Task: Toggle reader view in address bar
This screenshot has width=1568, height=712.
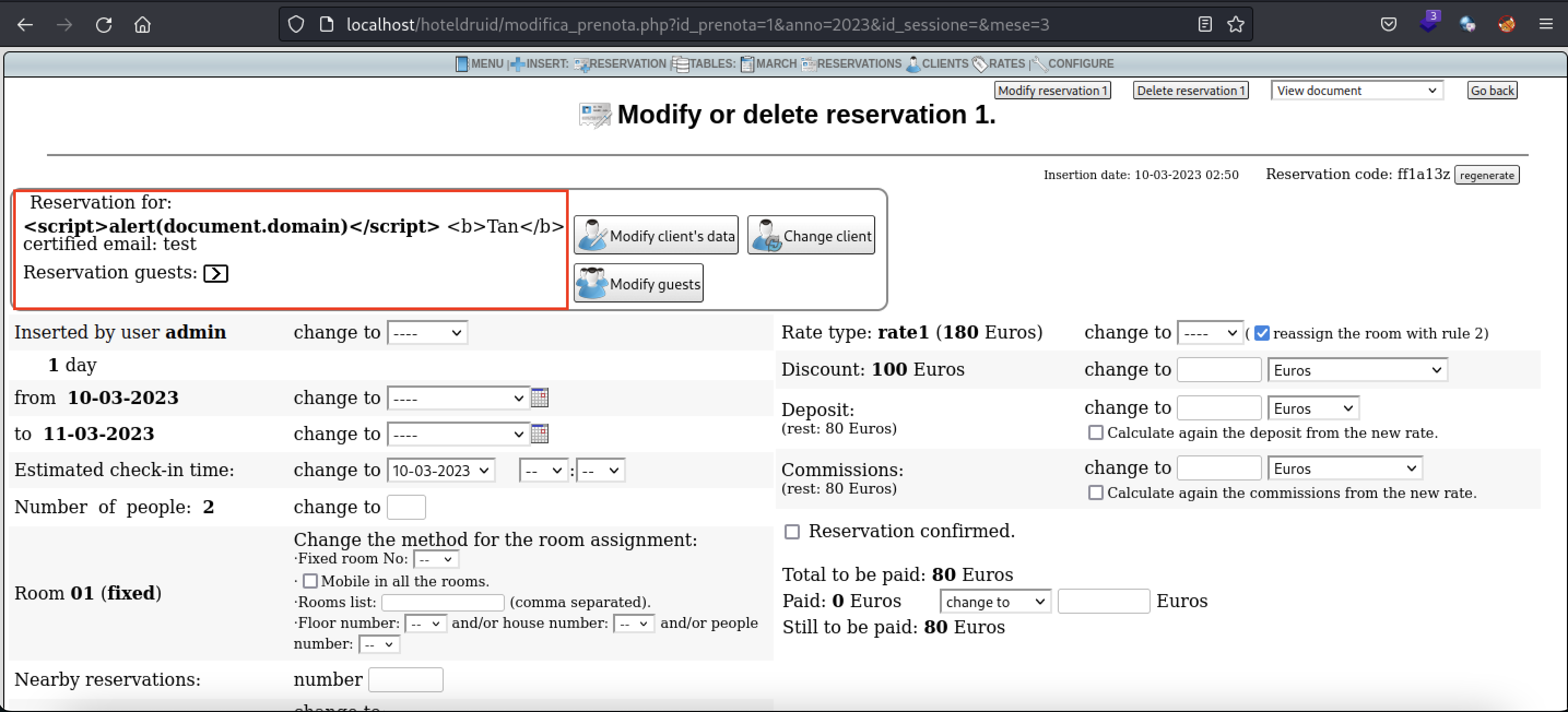Action: pyautogui.click(x=1205, y=25)
